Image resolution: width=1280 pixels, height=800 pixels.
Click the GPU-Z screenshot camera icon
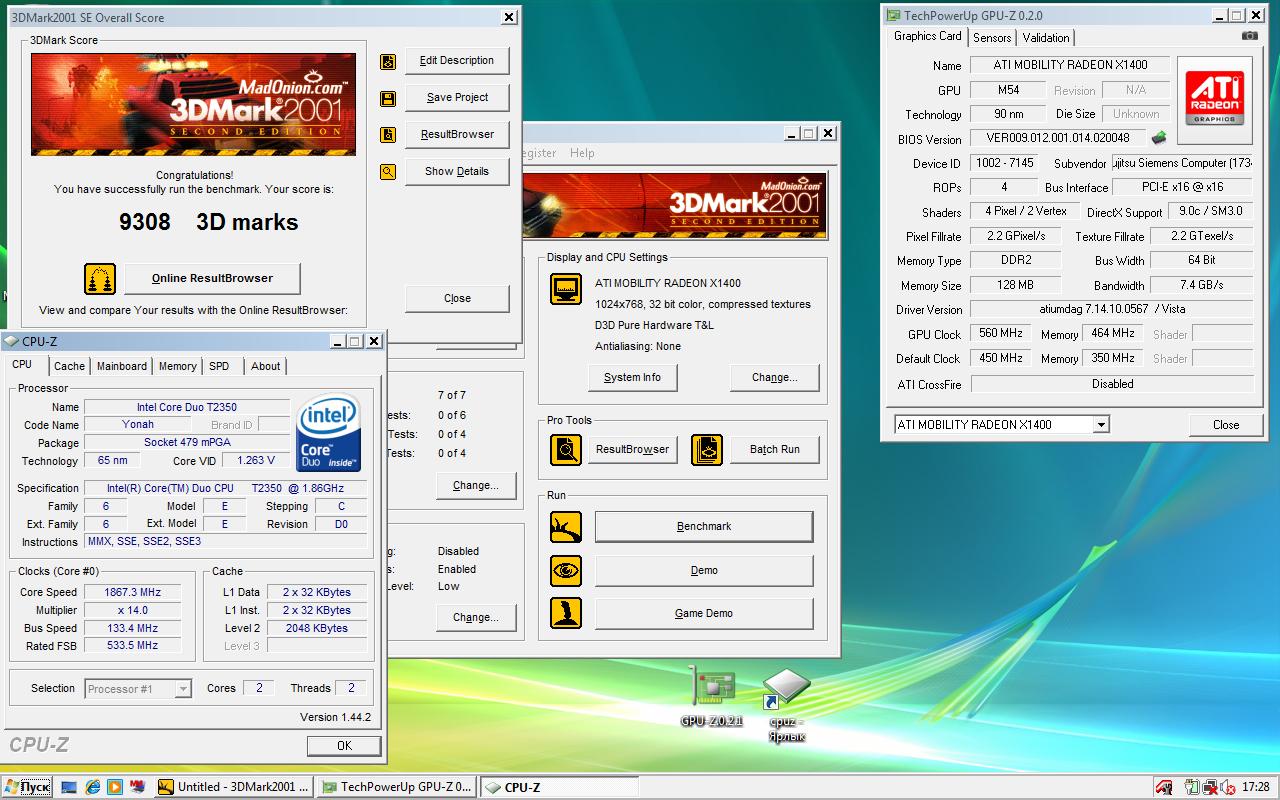pyautogui.click(x=1250, y=36)
